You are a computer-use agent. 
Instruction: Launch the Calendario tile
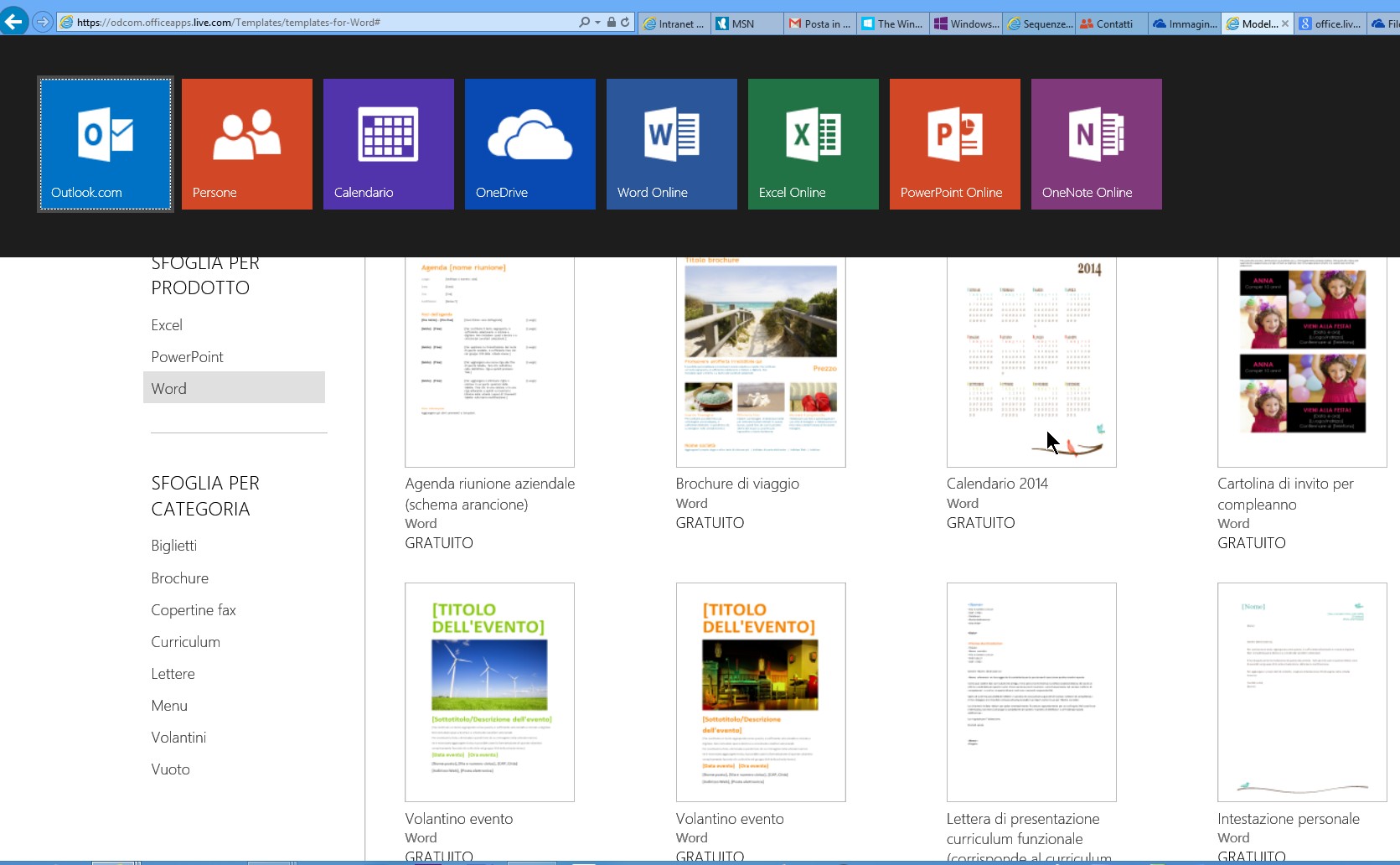click(x=389, y=144)
